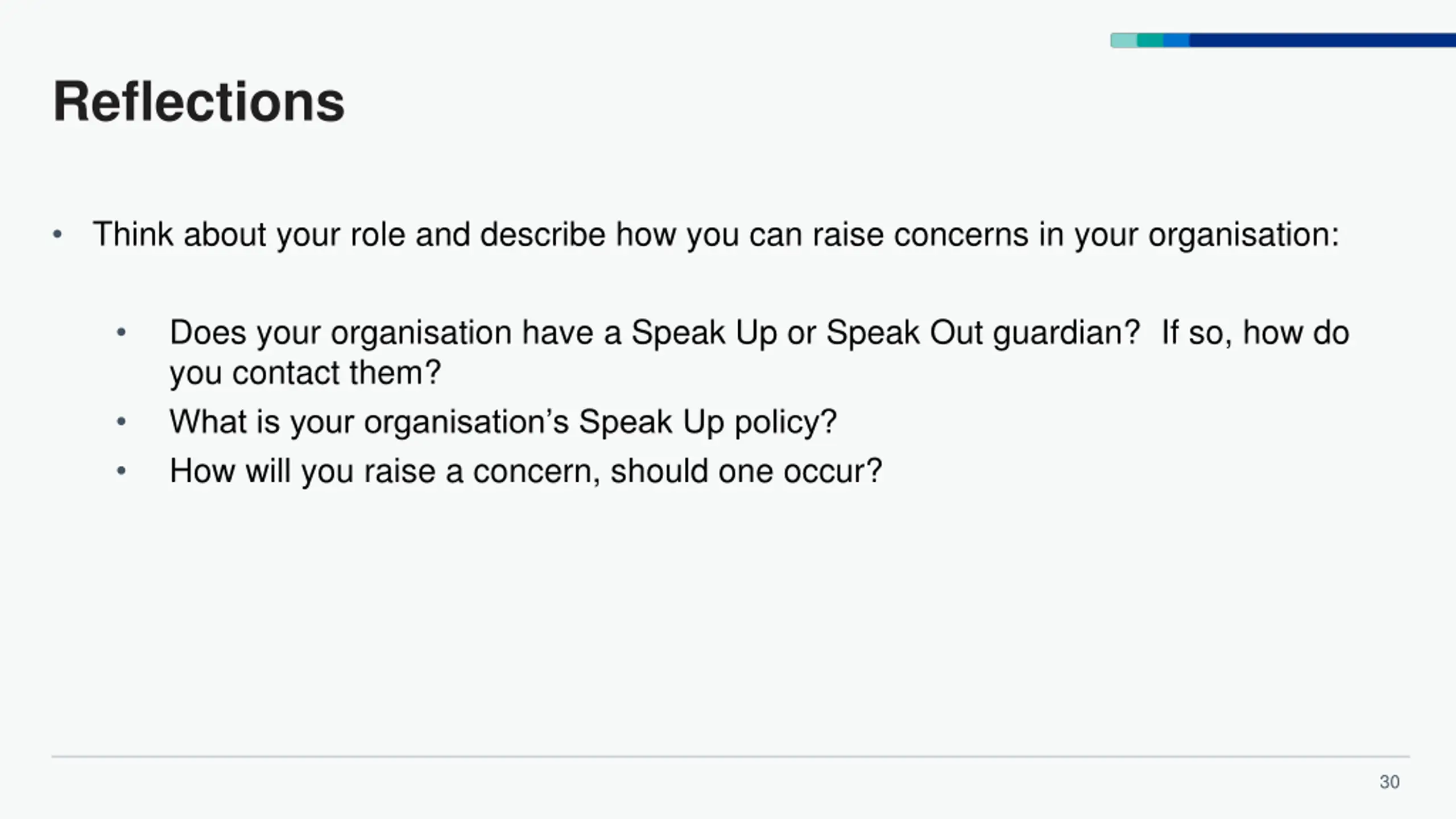1456x819 pixels.
Task: Click the Reflections slide title
Action: click(198, 102)
